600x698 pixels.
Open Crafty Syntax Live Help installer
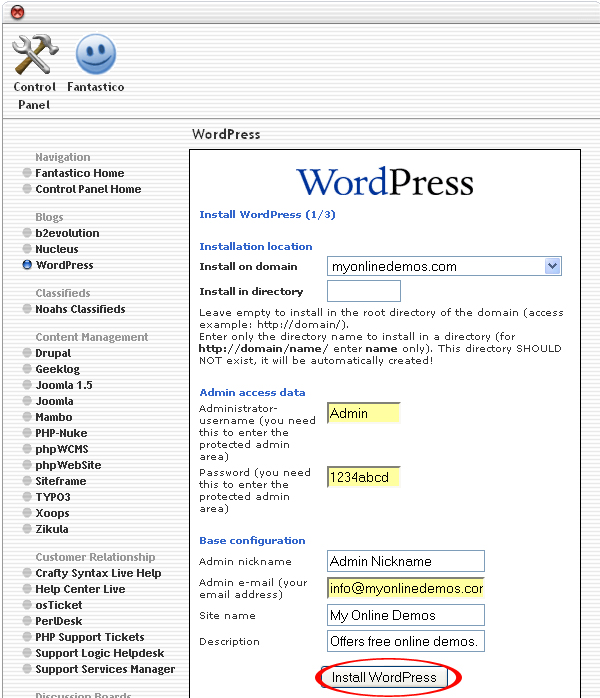click(x=98, y=573)
